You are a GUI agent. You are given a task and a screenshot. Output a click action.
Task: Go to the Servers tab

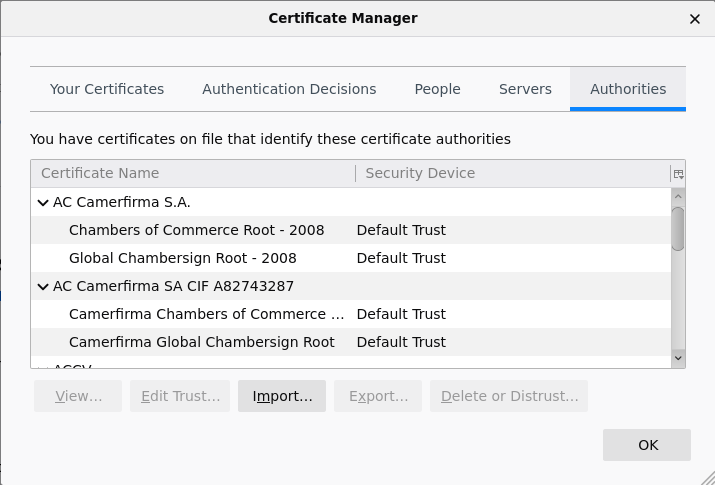pos(525,89)
